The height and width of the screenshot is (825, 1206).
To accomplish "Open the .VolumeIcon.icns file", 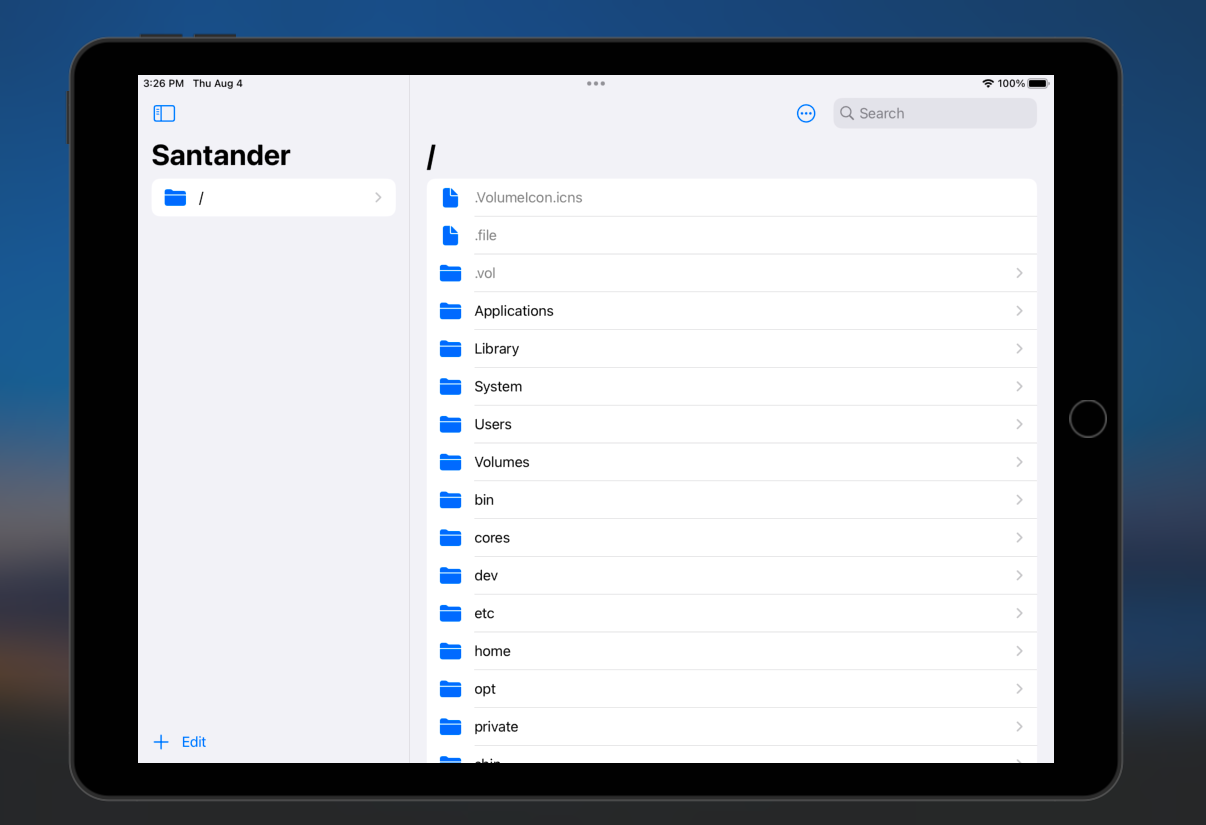I will [732, 198].
